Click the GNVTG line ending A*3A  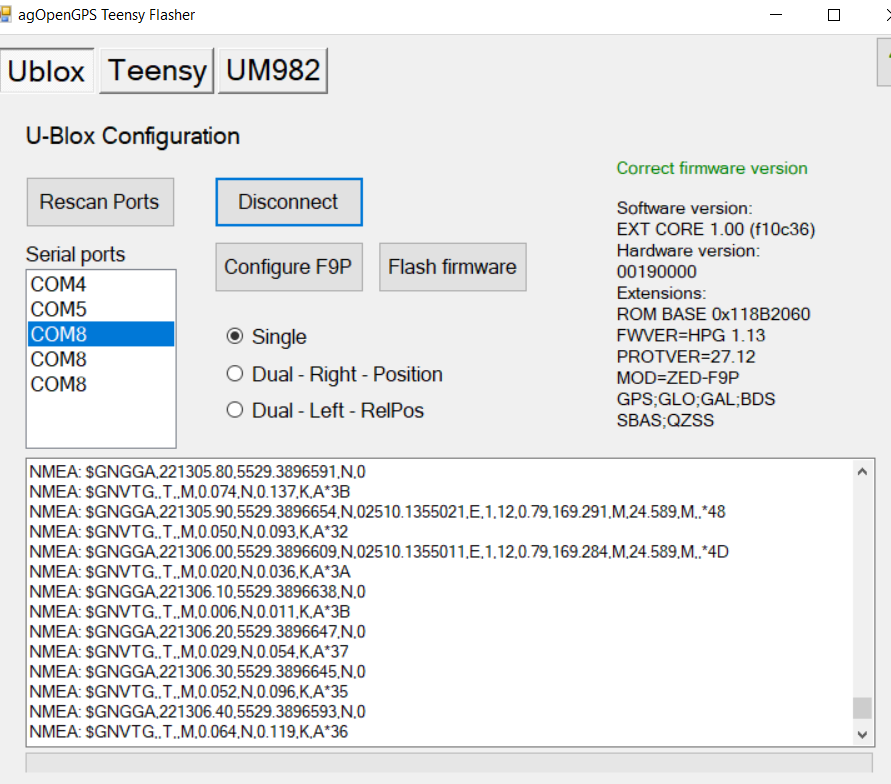tap(190, 572)
